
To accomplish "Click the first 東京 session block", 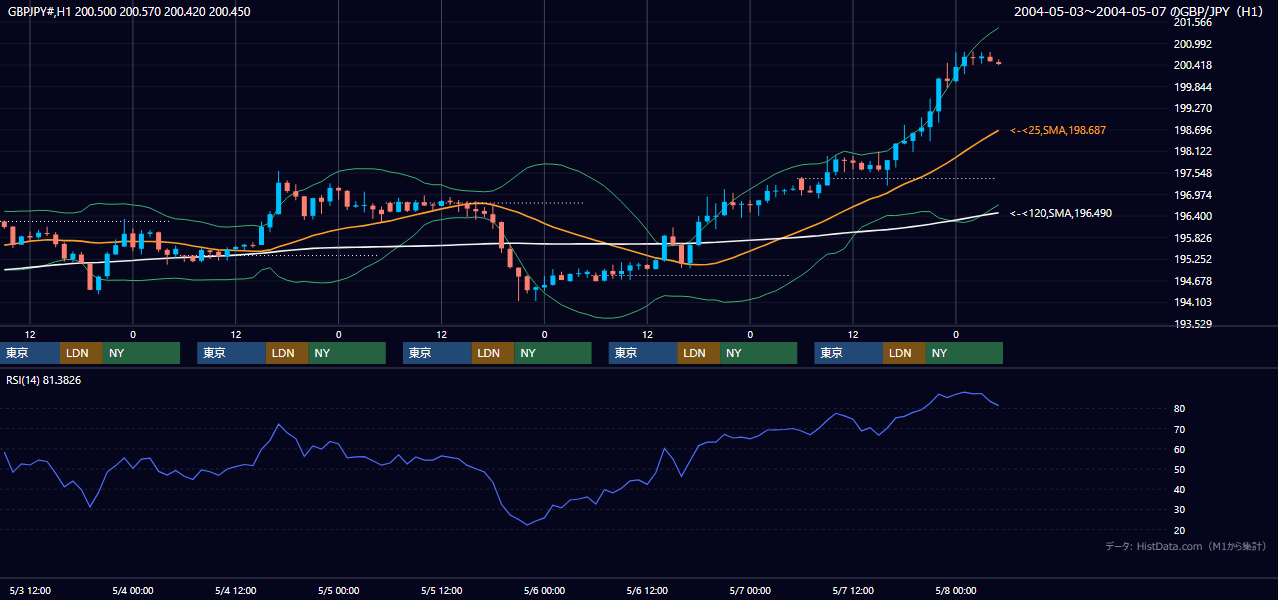I will pyautogui.click(x=30, y=353).
